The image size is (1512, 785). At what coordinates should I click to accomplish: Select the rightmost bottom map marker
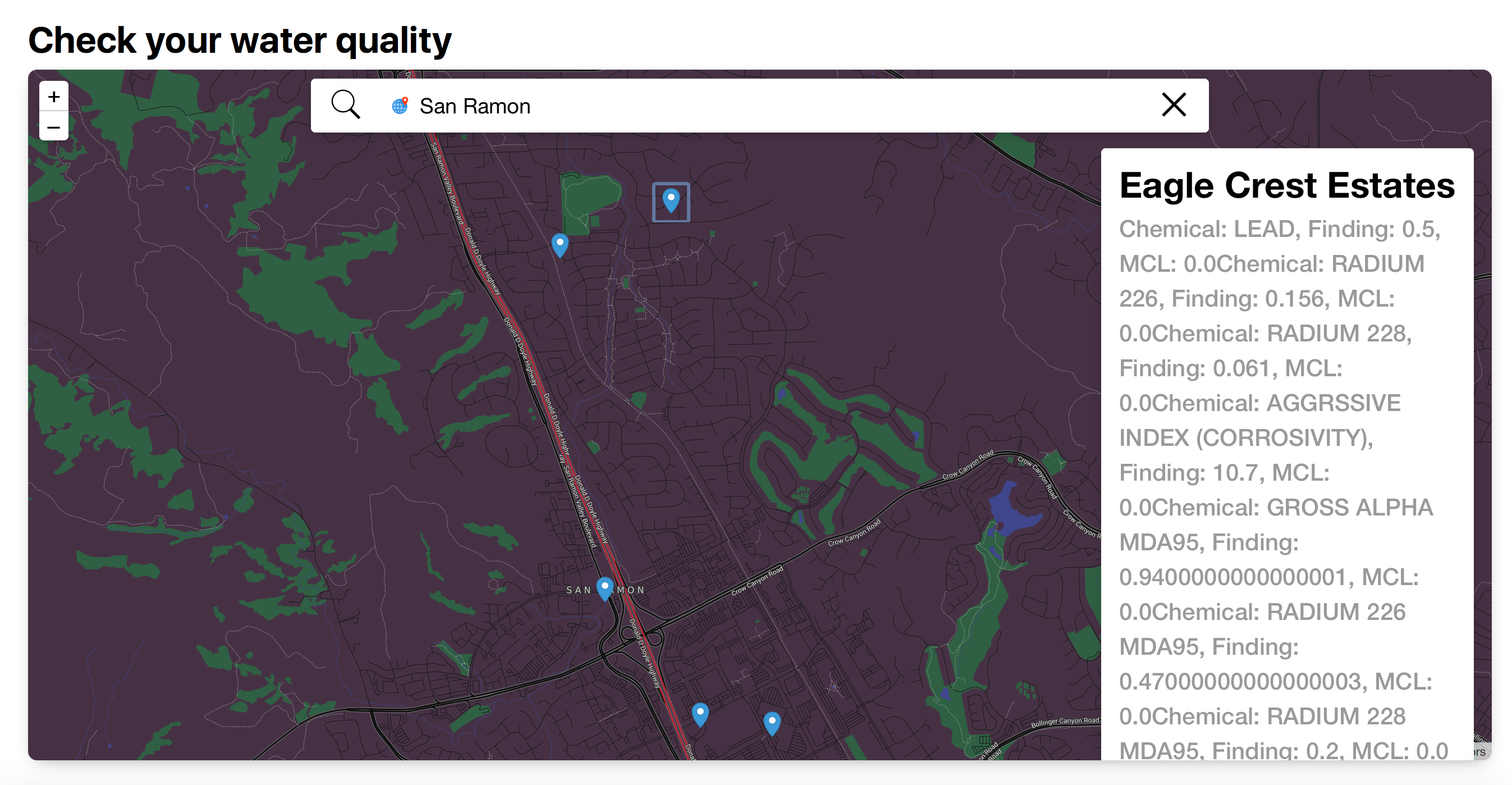pyautogui.click(x=771, y=722)
